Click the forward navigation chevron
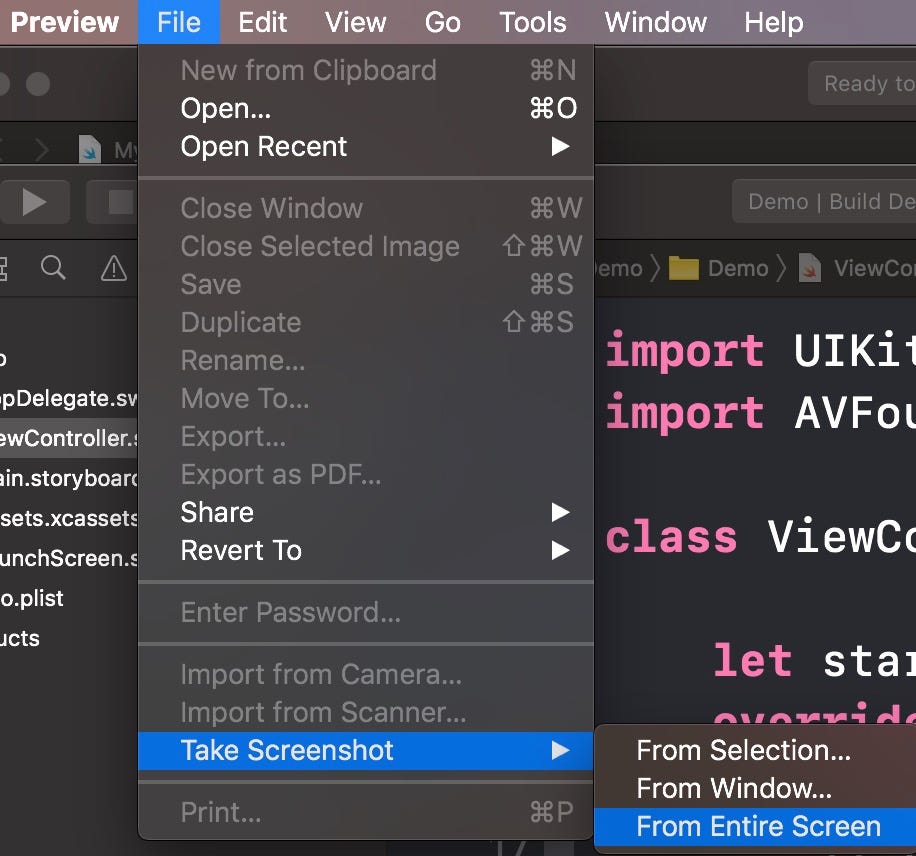This screenshot has height=856, width=916. pos(41,150)
